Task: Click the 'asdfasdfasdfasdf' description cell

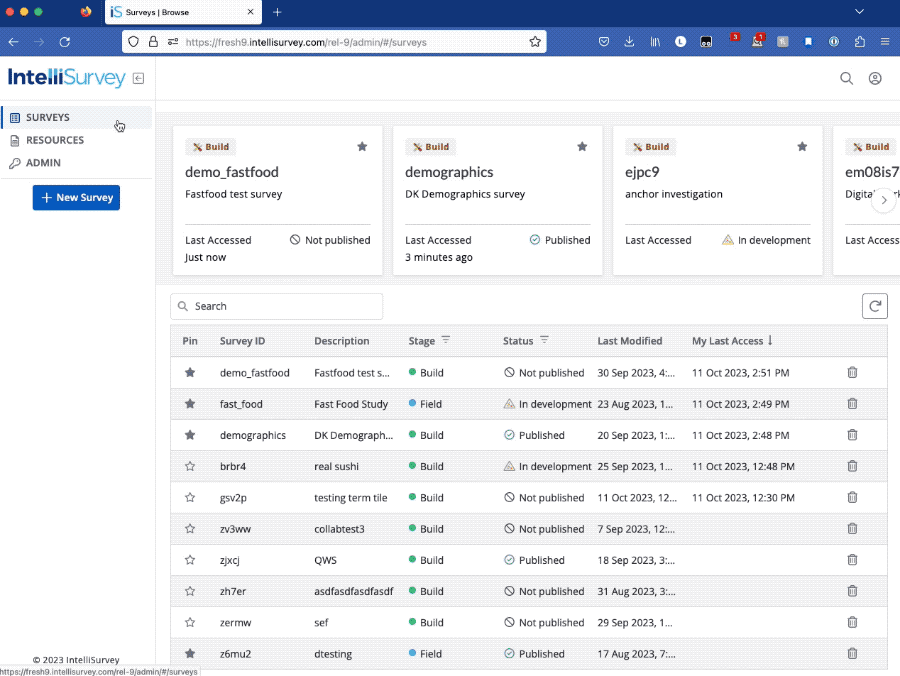Action: pyautogui.click(x=354, y=591)
